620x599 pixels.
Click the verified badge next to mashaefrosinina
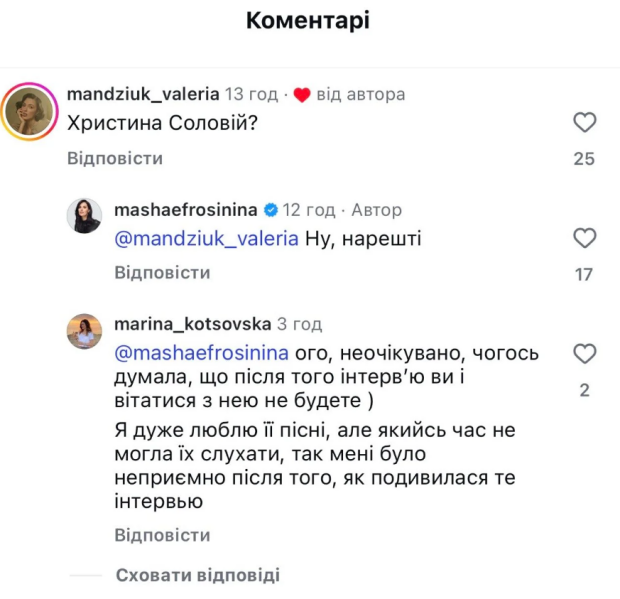tap(270, 211)
